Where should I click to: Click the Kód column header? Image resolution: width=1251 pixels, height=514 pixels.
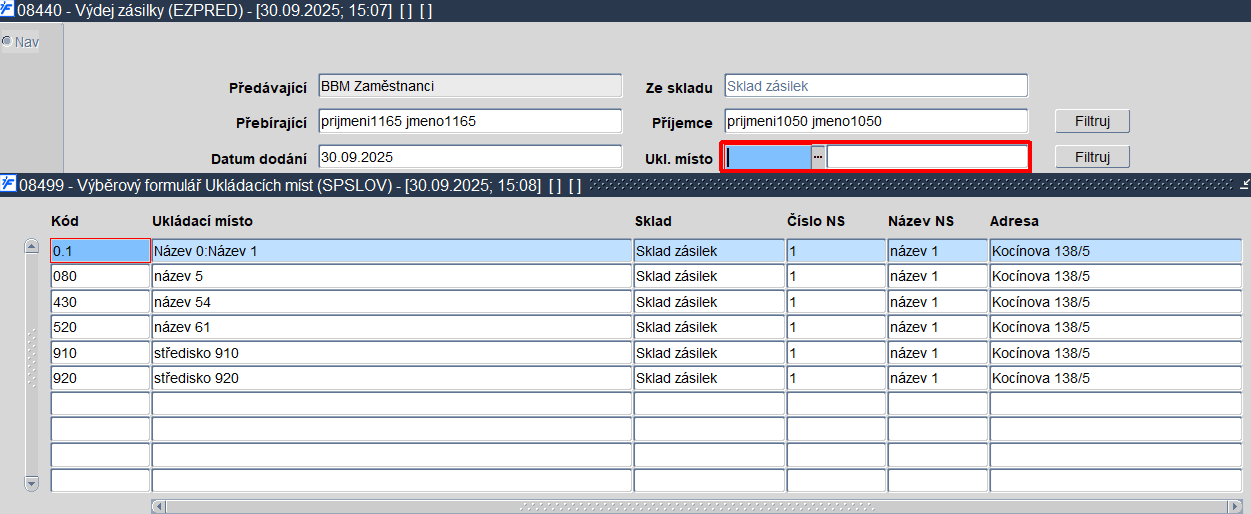click(x=65, y=221)
